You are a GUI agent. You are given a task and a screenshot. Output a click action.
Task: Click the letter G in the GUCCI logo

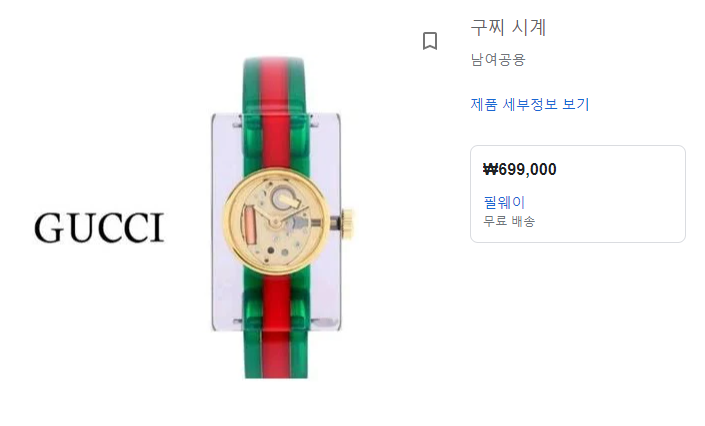pos(48,228)
